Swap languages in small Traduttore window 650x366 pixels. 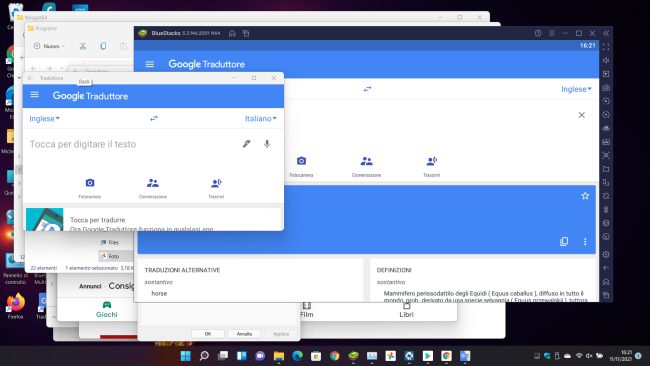coord(154,119)
